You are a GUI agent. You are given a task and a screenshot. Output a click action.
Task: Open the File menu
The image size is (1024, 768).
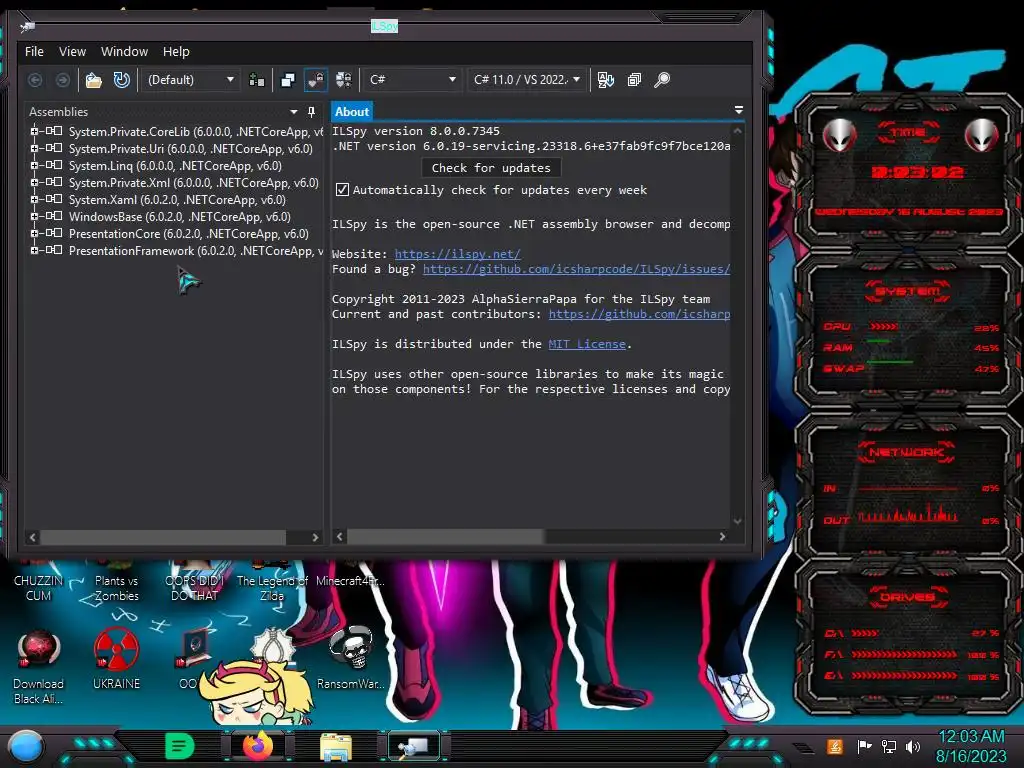35,52
